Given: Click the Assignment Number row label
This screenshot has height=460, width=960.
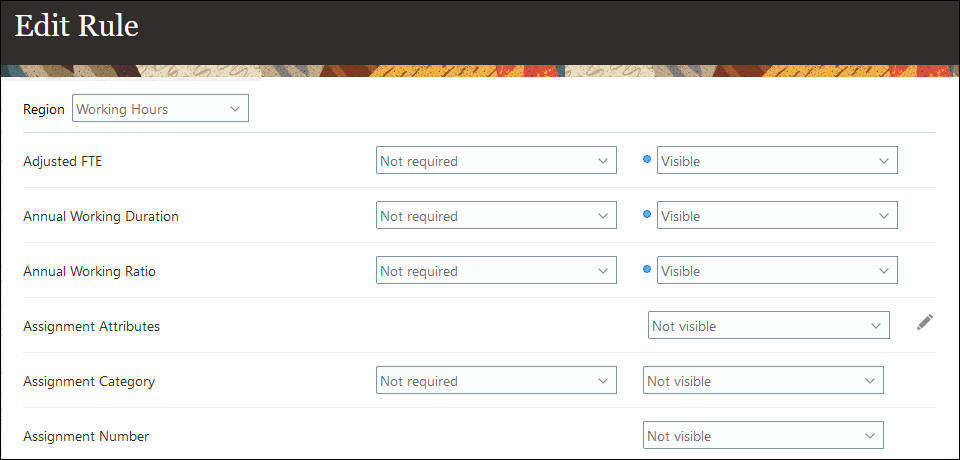Looking at the screenshot, I should click(x=86, y=436).
